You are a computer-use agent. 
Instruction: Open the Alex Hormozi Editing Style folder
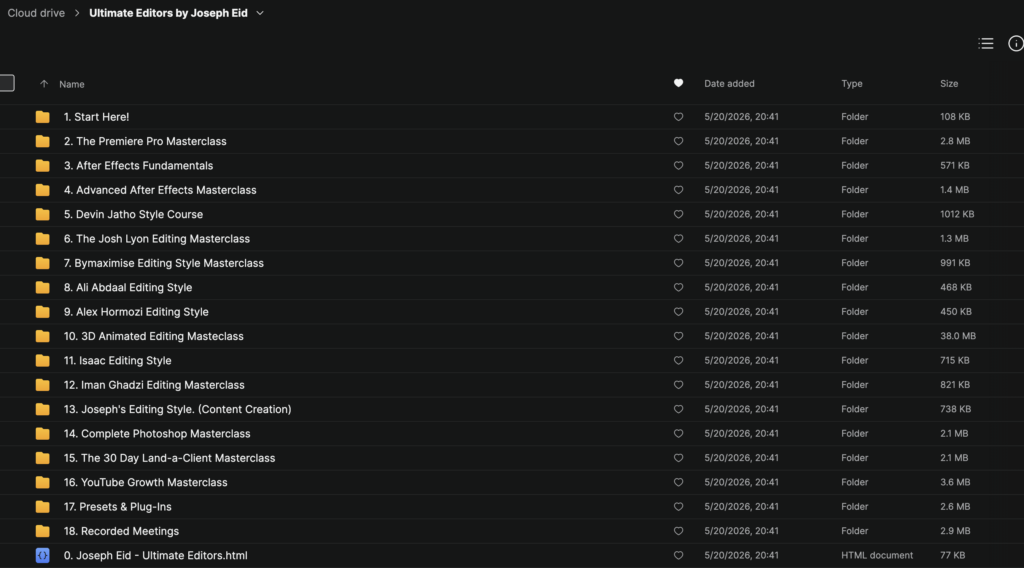click(136, 312)
